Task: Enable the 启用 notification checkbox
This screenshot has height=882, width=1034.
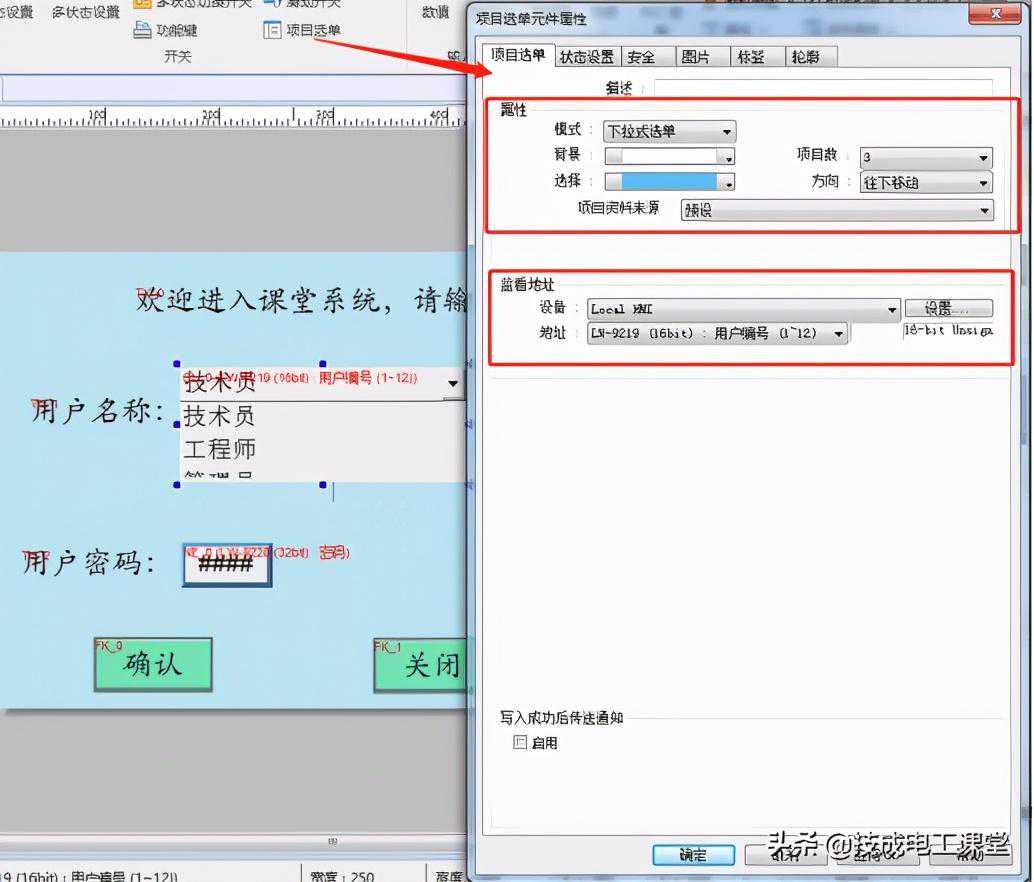Action: [x=519, y=743]
